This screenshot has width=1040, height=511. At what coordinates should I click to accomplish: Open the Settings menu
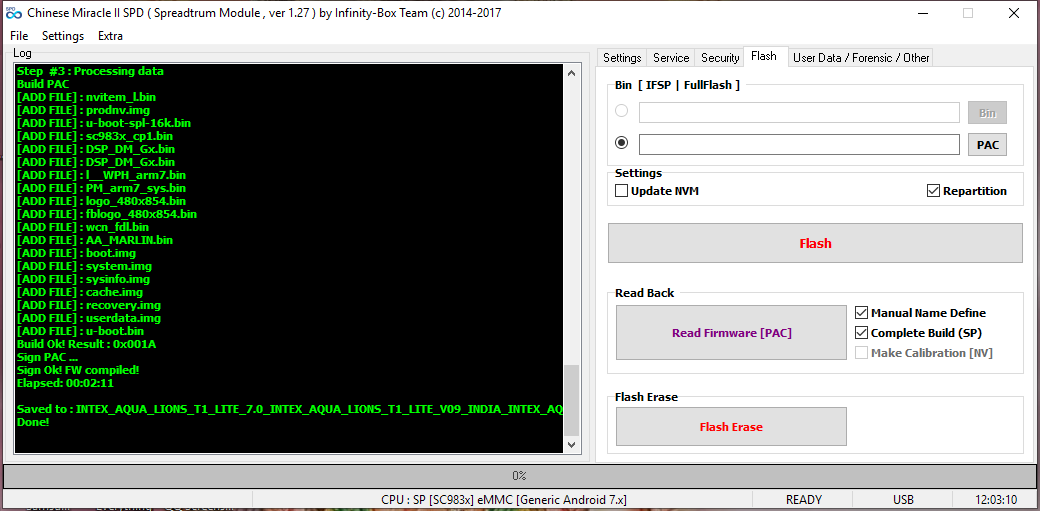click(x=63, y=36)
